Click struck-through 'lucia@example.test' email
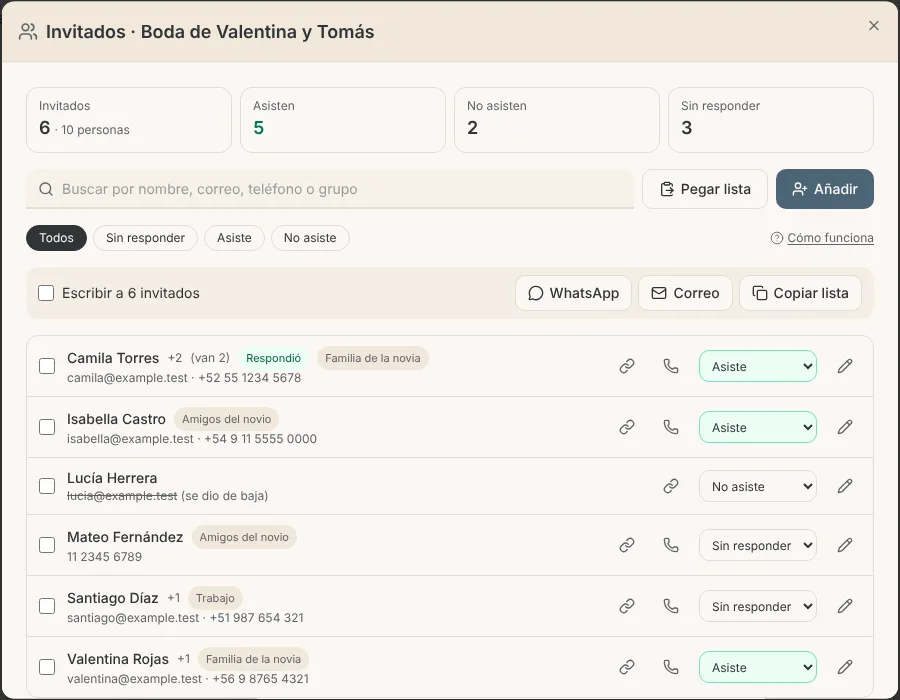Image resolution: width=900 pixels, height=700 pixels. [122, 496]
